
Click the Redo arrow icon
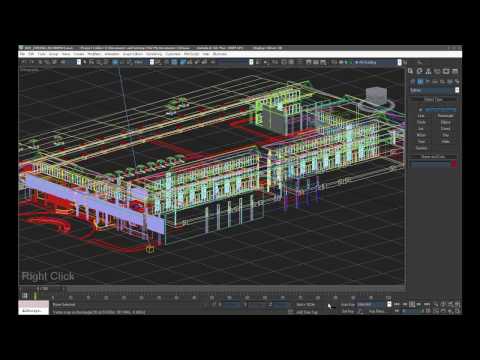[x=32, y=62]
